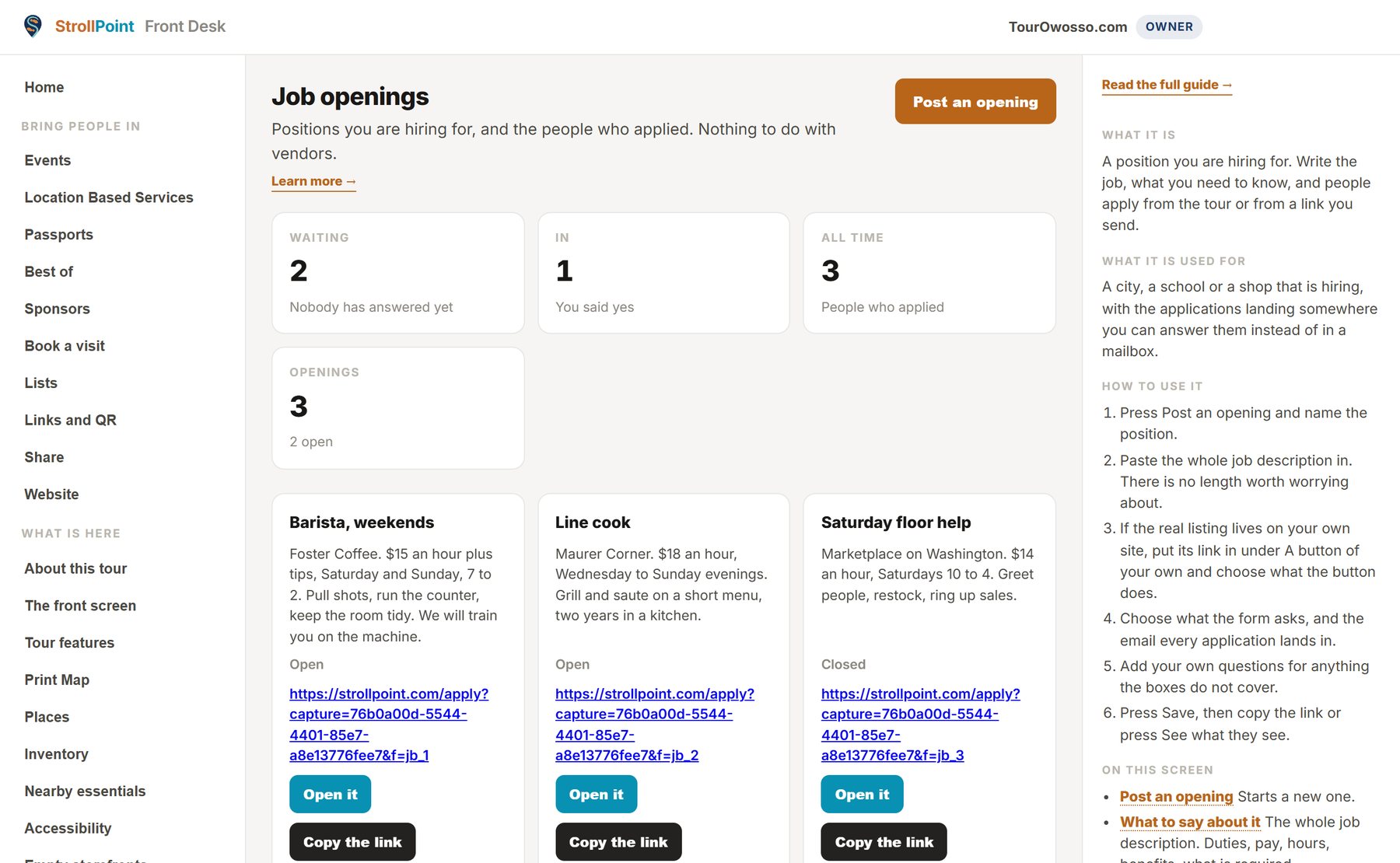The width and height of the screenshot is (1400, 863).
Task: Go to Events in the sidebar
Action: click(47, 160)
